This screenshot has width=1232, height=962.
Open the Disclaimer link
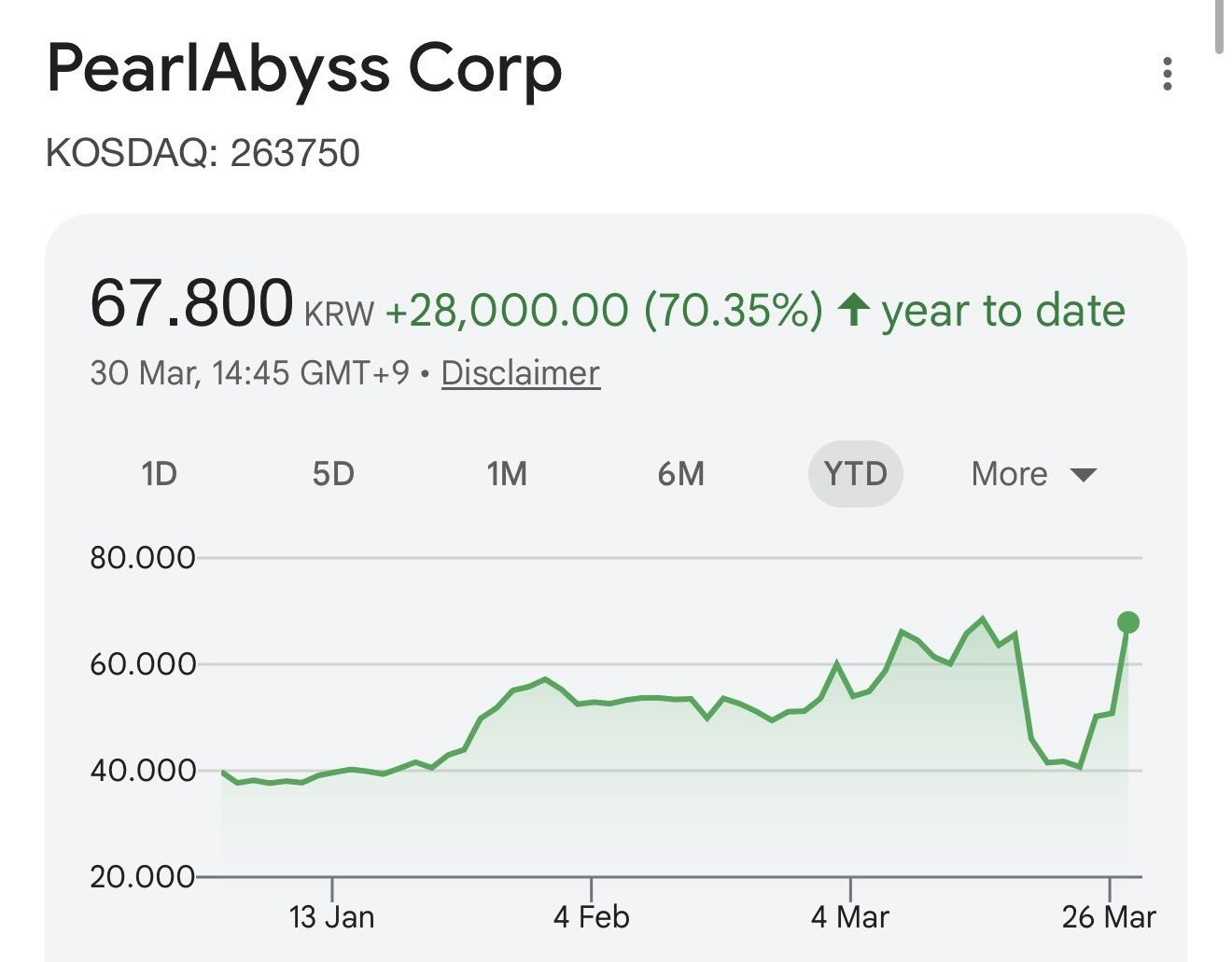pos(520,373)
